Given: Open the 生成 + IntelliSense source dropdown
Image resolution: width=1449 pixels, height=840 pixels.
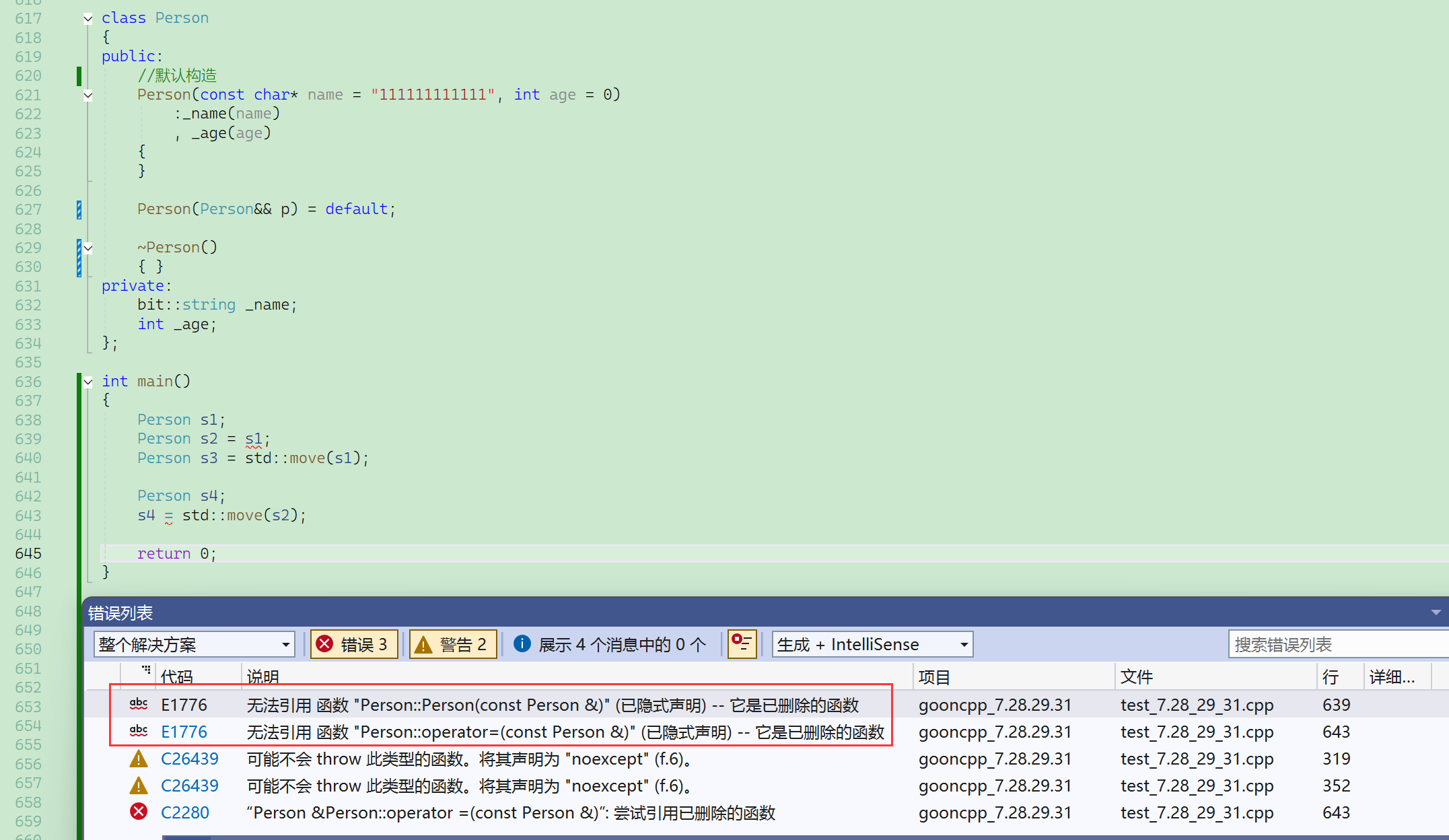Looking at the screenshot, I should point(872,644).
